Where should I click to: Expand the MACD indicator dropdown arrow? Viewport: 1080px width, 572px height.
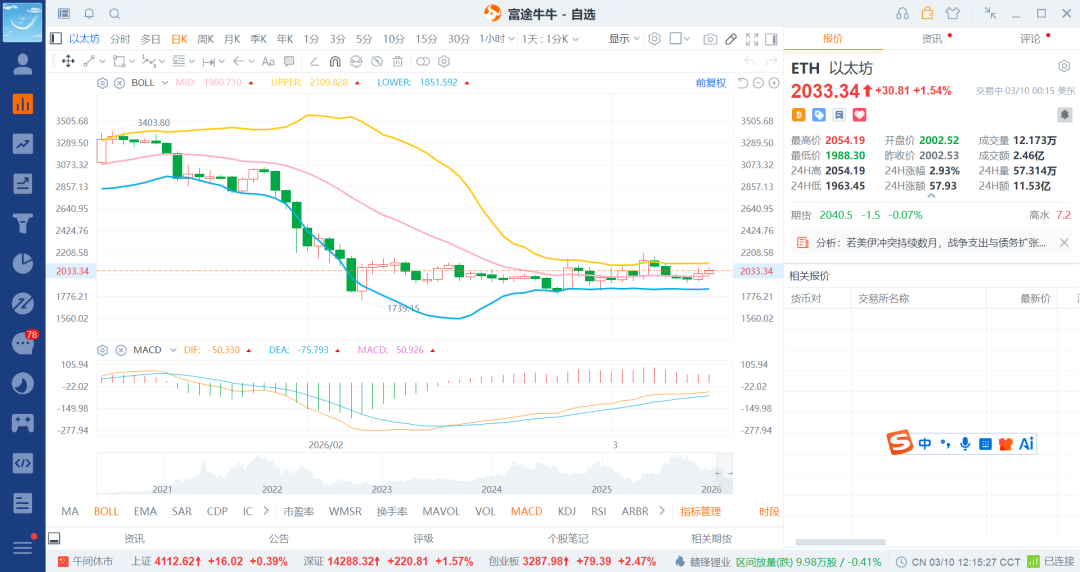(173, 350)
